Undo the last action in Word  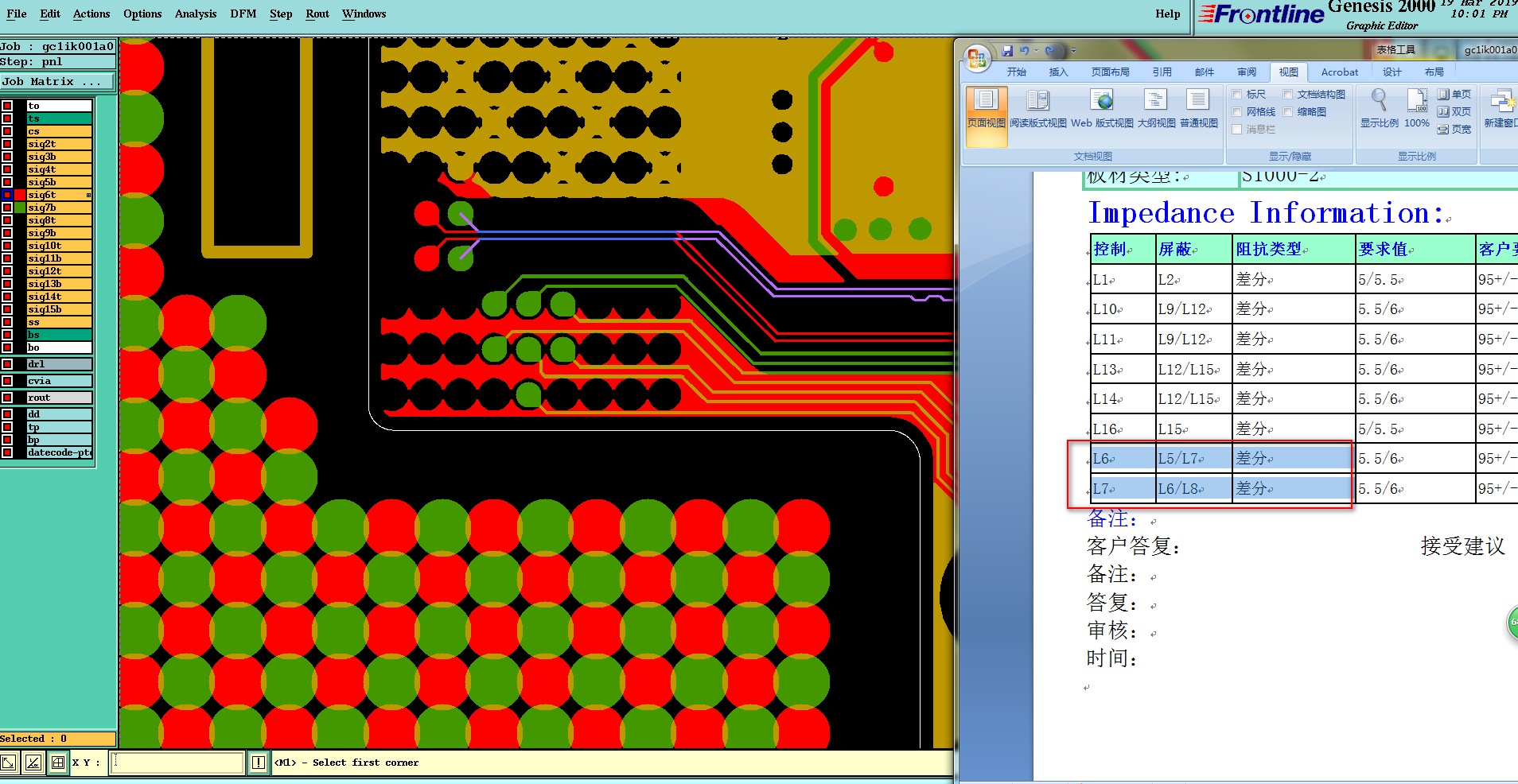point(1024,51)
